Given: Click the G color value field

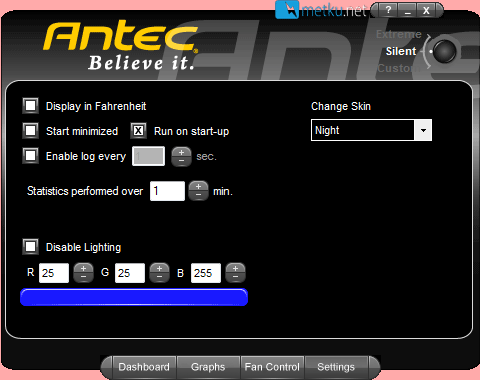Looking at the screenshot, I should (x=130, y=273).
